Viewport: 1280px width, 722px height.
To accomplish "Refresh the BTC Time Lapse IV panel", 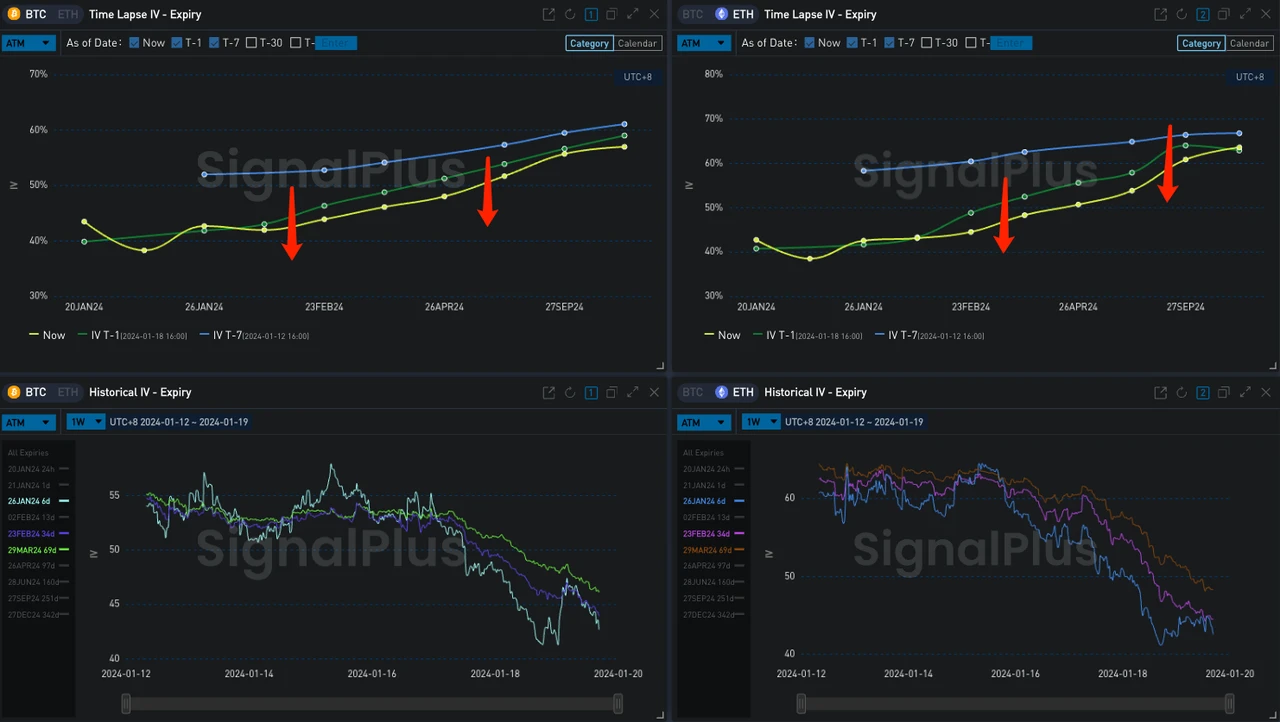I will pos(568,14).
